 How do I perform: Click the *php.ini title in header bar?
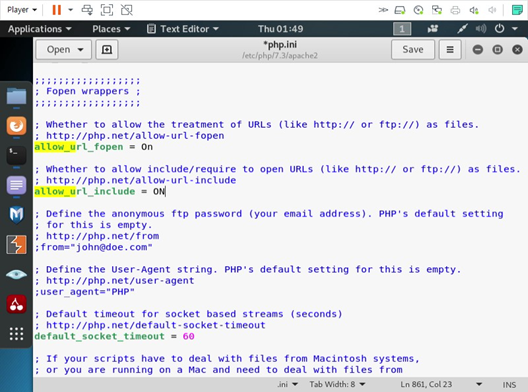[x=280, y=45]
